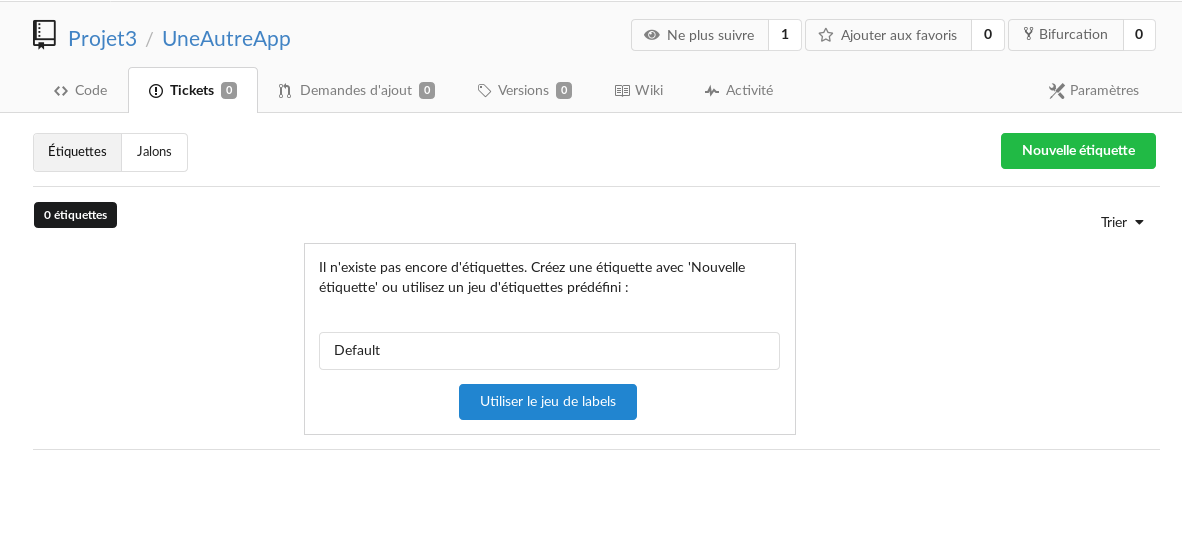Click the Wiki book icon
This screenshot has height=558, width=1182.
622,91
